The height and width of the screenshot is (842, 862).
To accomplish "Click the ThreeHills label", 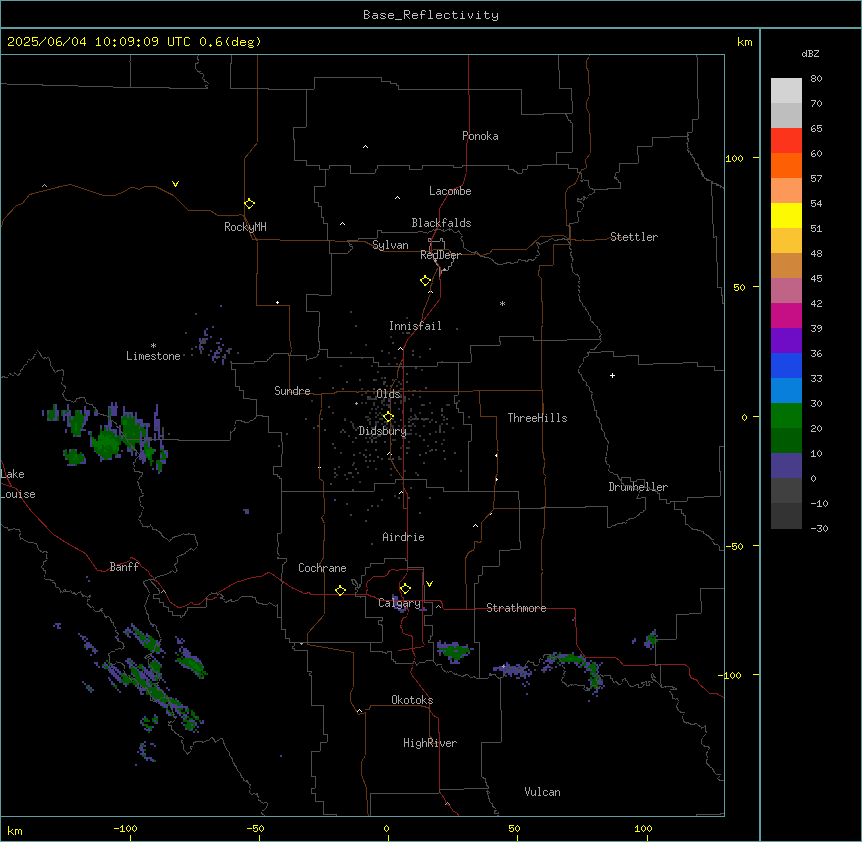I will [537, 418].
